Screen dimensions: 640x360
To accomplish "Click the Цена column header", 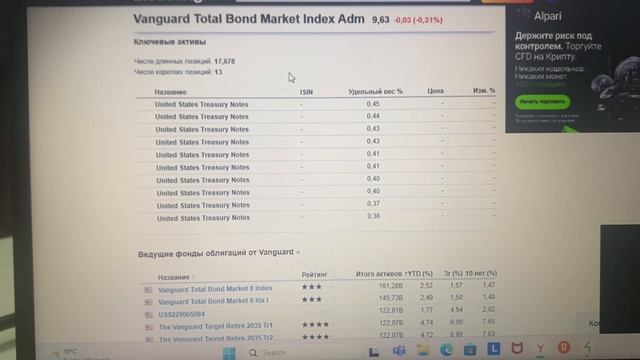I will tap(436, 91).
